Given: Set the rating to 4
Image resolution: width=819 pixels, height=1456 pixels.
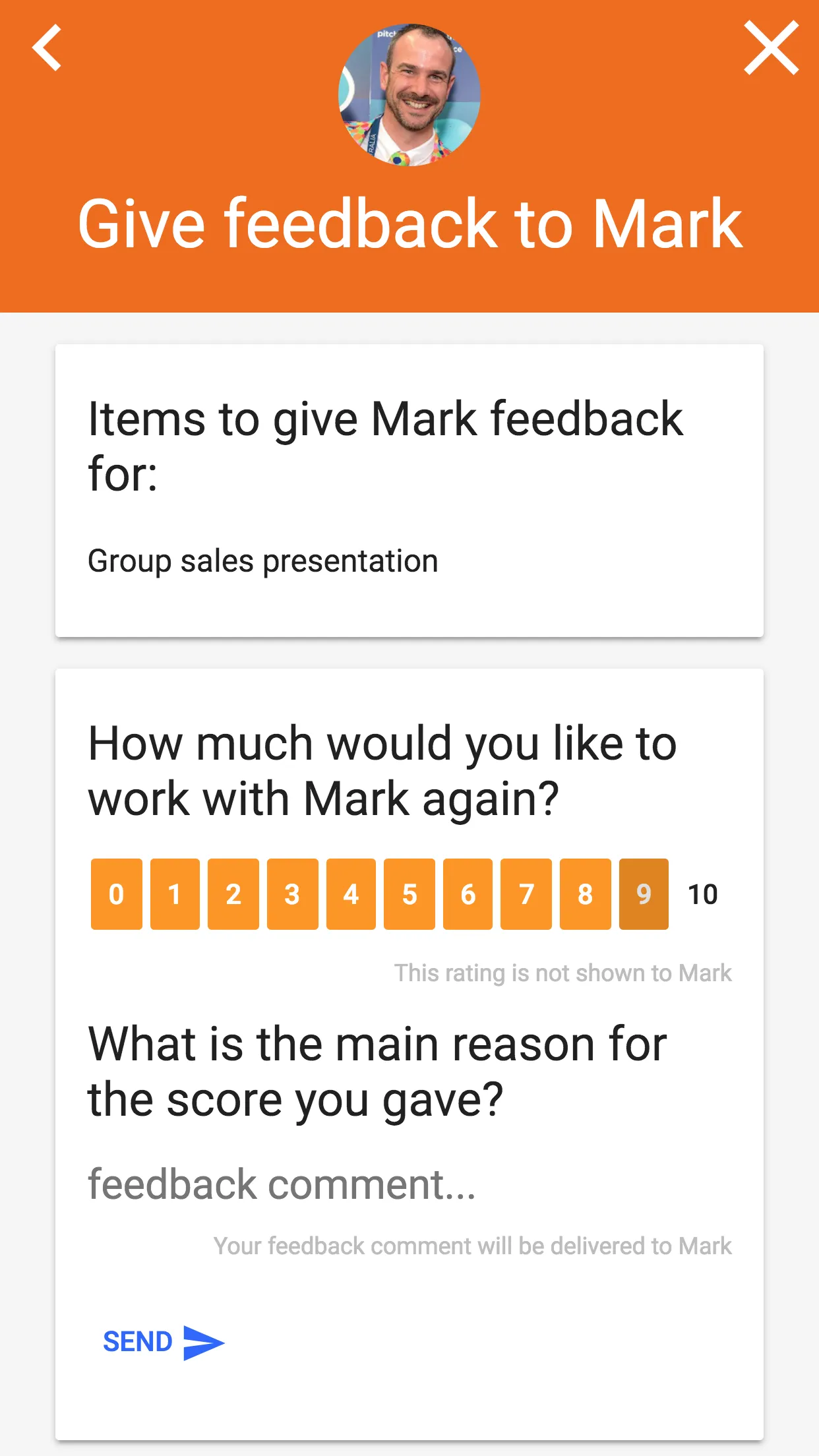Looking at the screenshot, I should [x=351, y=894].
